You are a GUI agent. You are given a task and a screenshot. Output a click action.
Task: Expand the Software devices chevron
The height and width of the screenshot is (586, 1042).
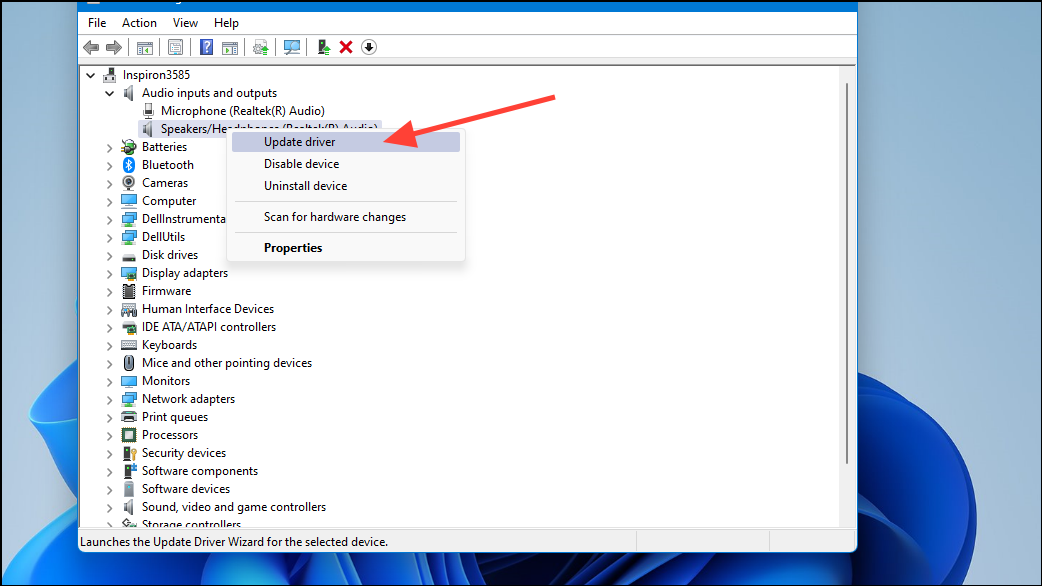pyautogui.click(x=110, y=490)
